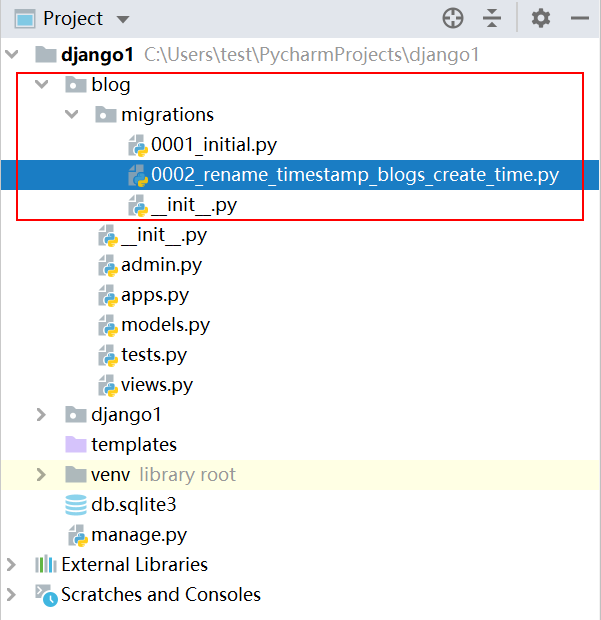Click the Project panel window icon
This screenshot has height=620, width=601.
[25, 19]
